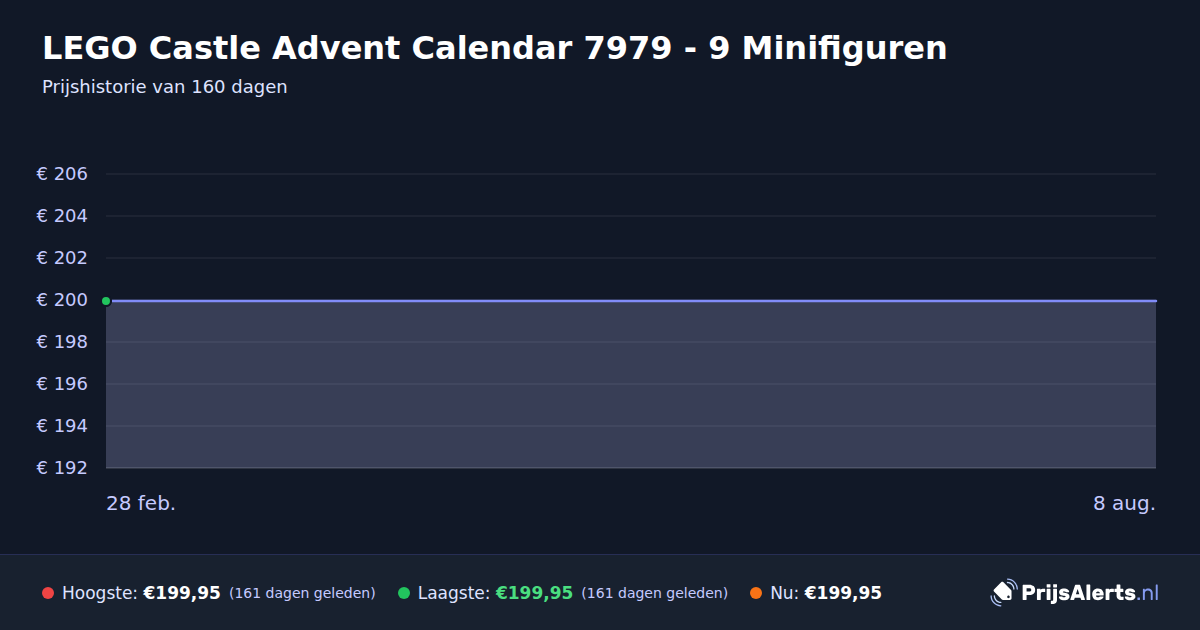
Task: Click the price line at € 200
Action: pos(631,300)
